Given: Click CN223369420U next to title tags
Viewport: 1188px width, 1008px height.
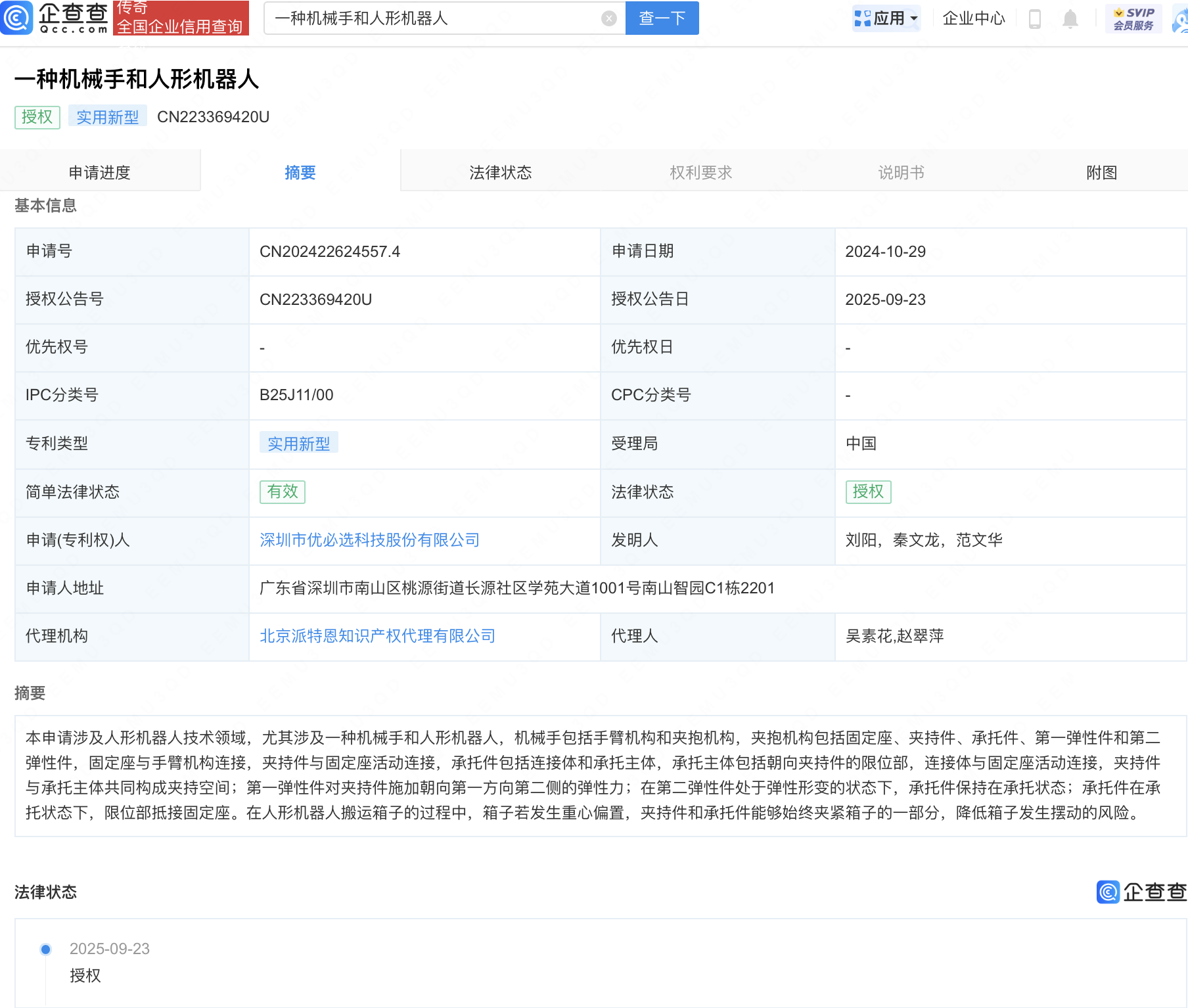Looking at the screenshot, I should [214, 117].
